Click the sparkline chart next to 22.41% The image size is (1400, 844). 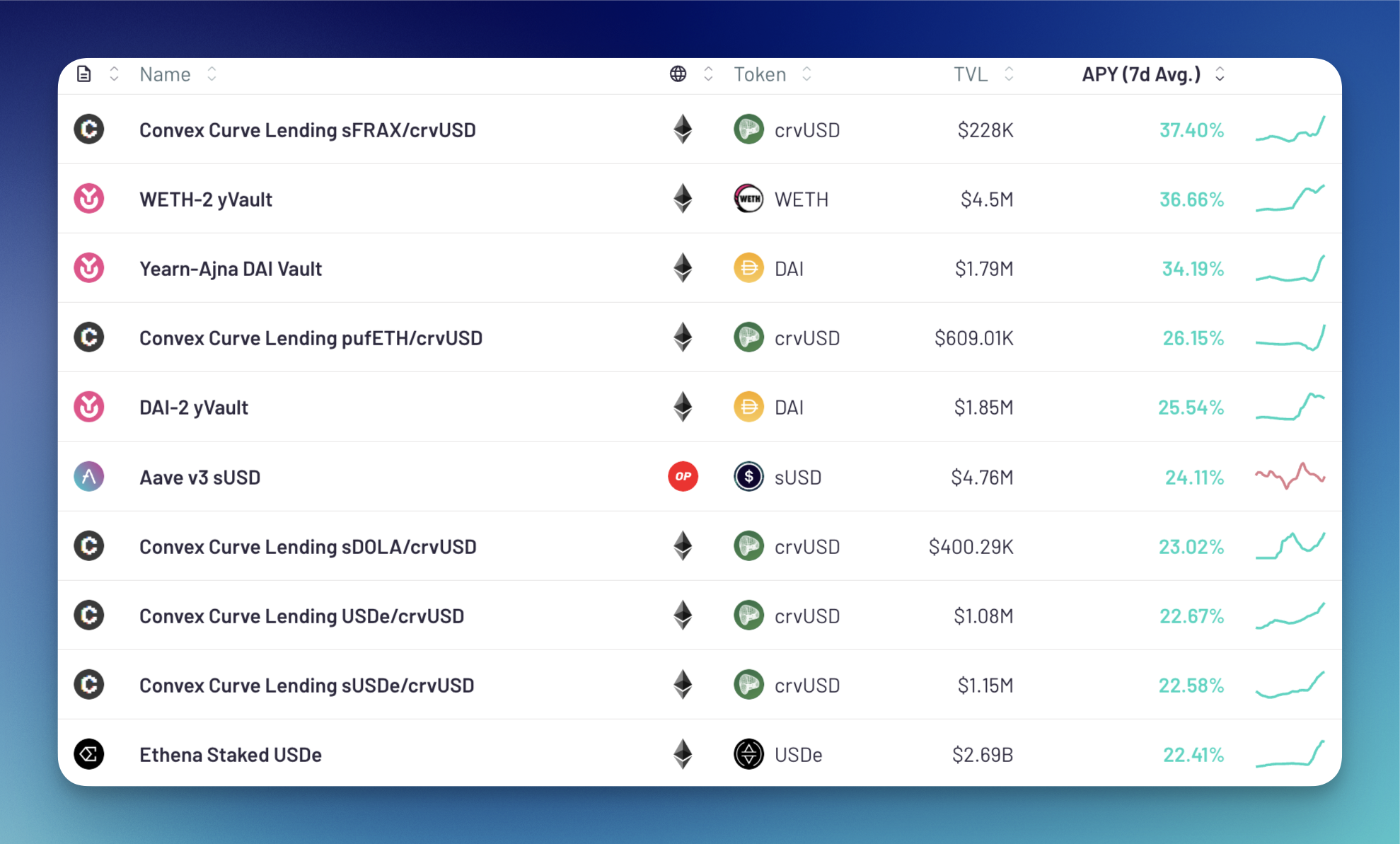tap(1290, 753)
